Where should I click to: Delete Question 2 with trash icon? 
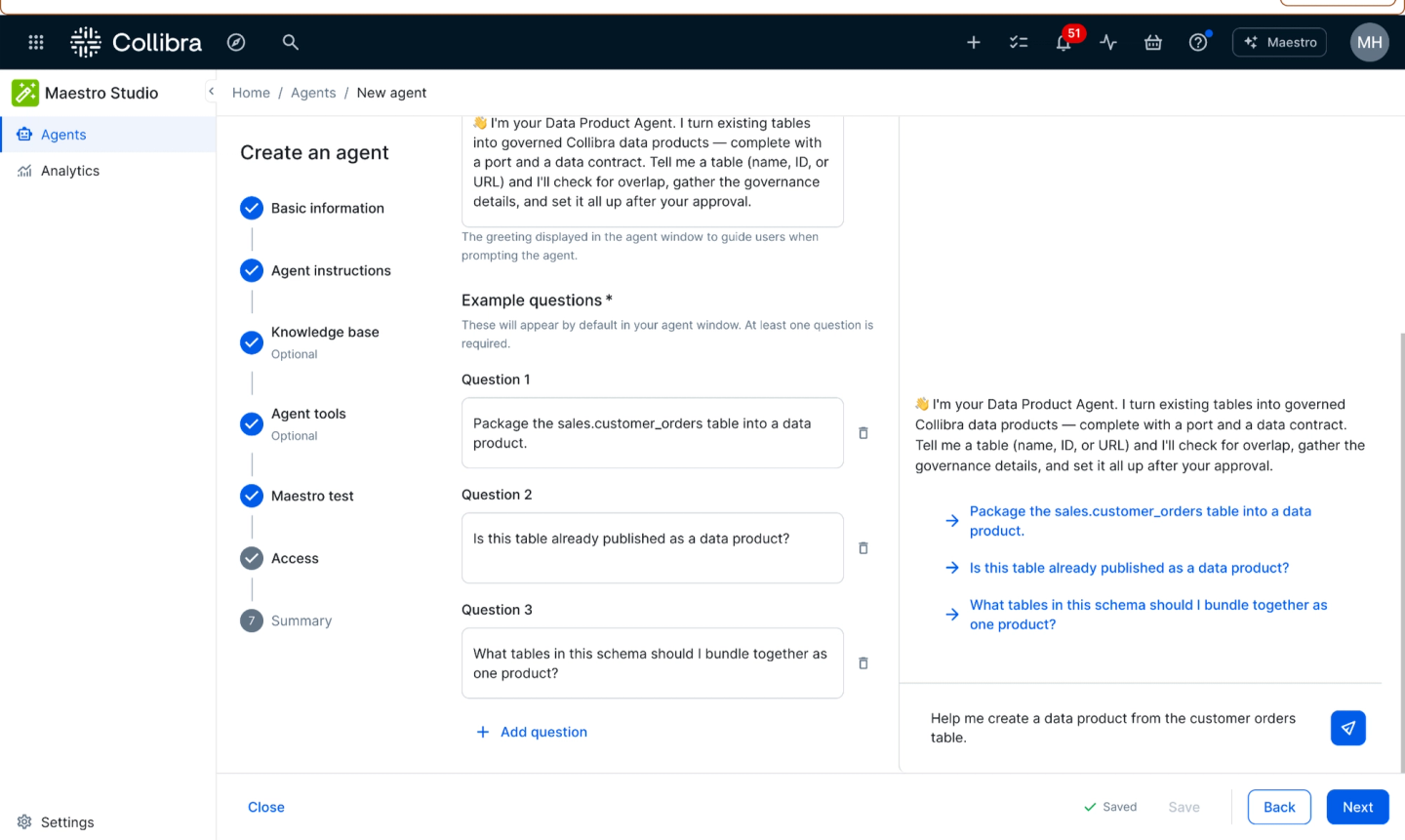click(x=863, y=548)
